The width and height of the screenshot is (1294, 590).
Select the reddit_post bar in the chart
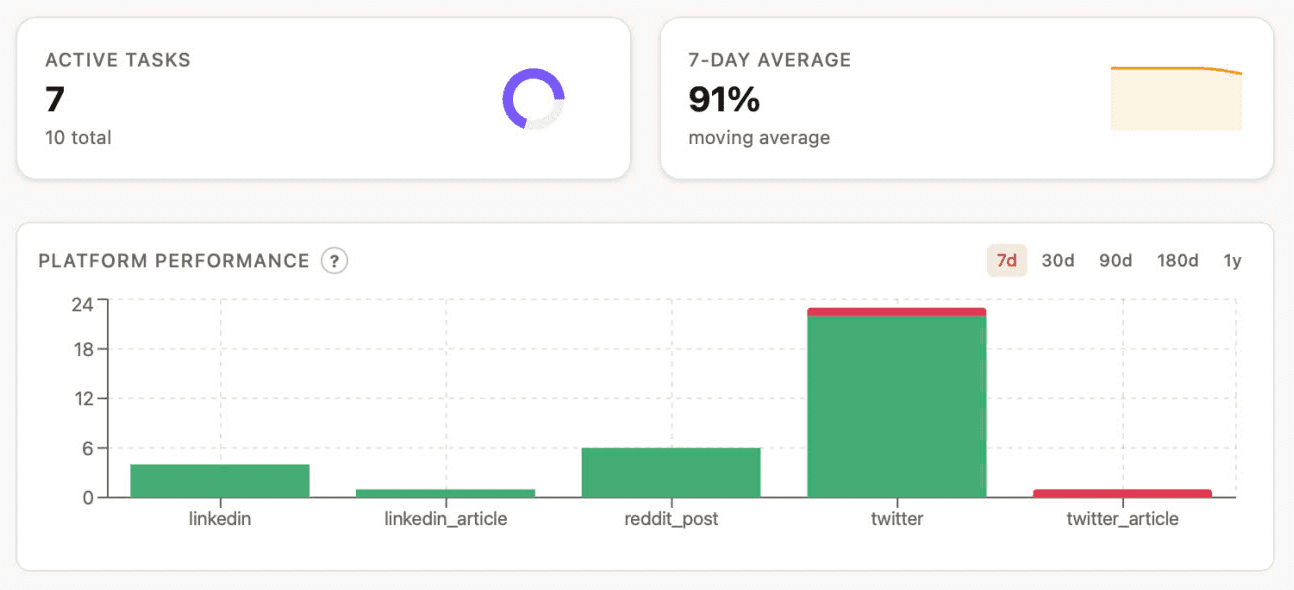(x=670, y=470)
